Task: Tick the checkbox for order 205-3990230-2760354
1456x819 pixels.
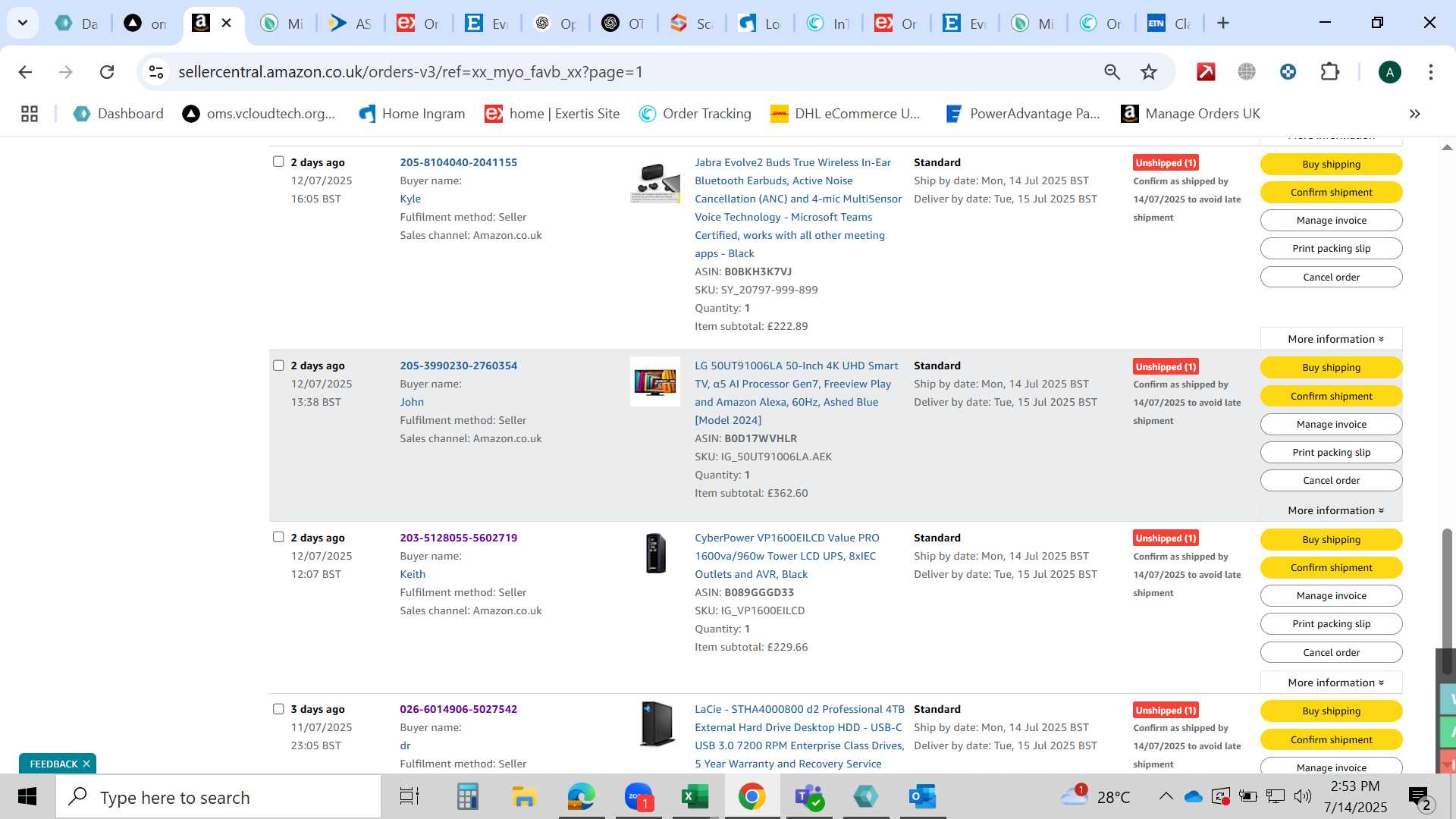Action: click(278, 366)
